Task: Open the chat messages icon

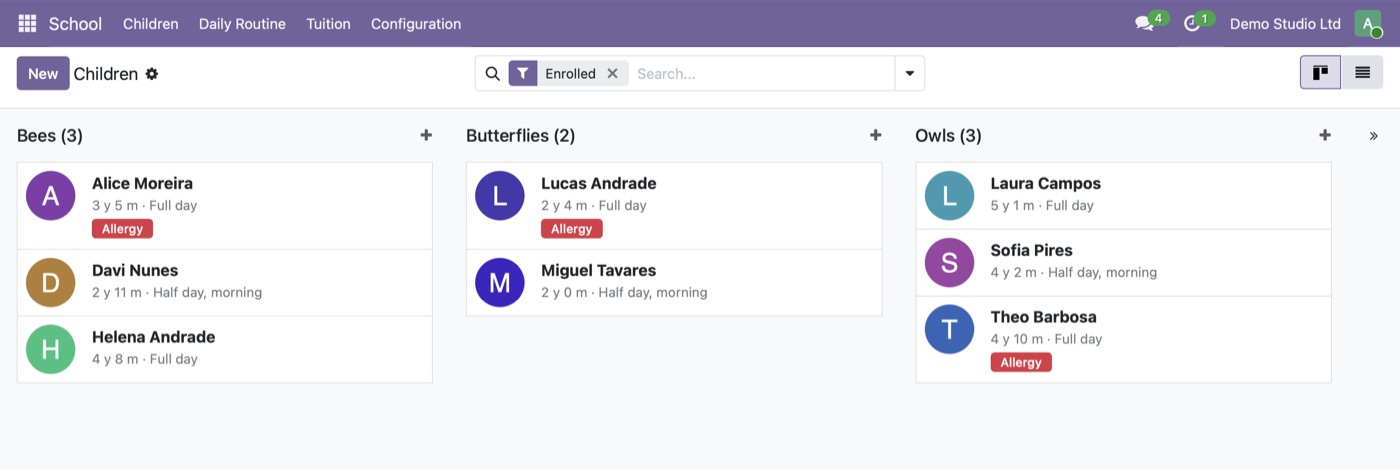Action: coord(1144,23)
